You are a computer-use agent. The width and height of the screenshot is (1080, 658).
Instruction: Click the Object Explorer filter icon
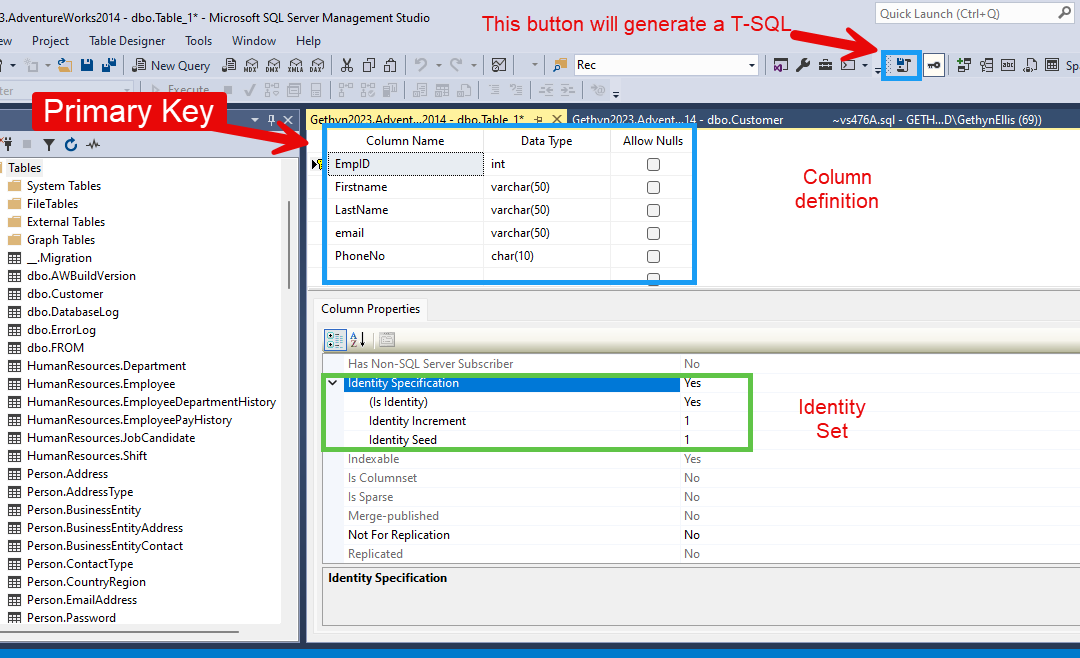point(49,145)
